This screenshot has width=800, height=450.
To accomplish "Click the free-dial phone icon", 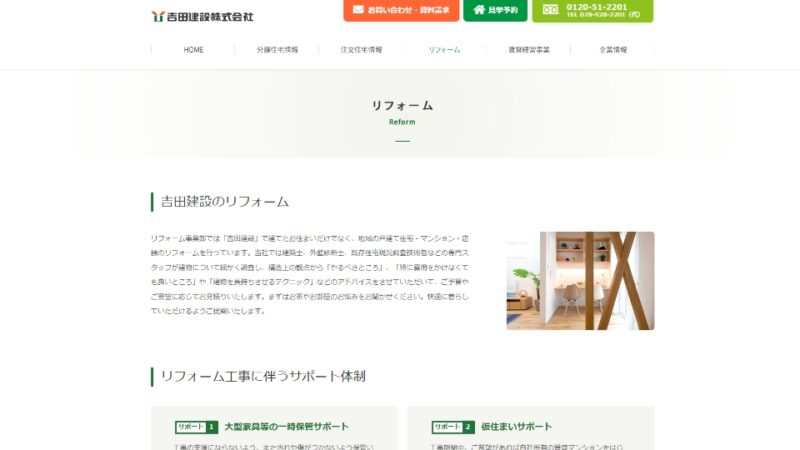I will pyautogui.click(x=550, y=10).
